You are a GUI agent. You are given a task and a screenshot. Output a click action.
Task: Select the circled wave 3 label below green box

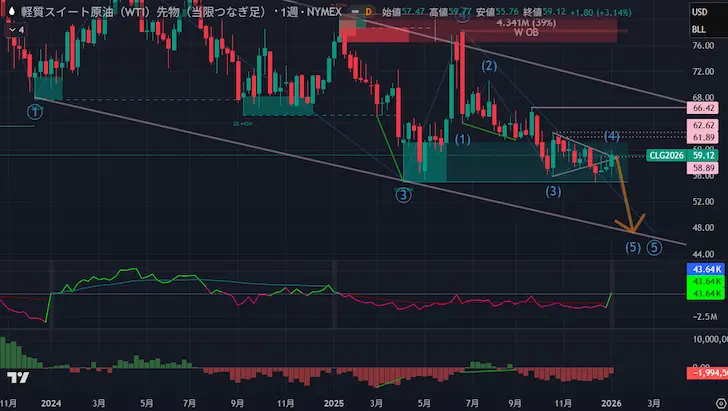(x=403, y=196)
